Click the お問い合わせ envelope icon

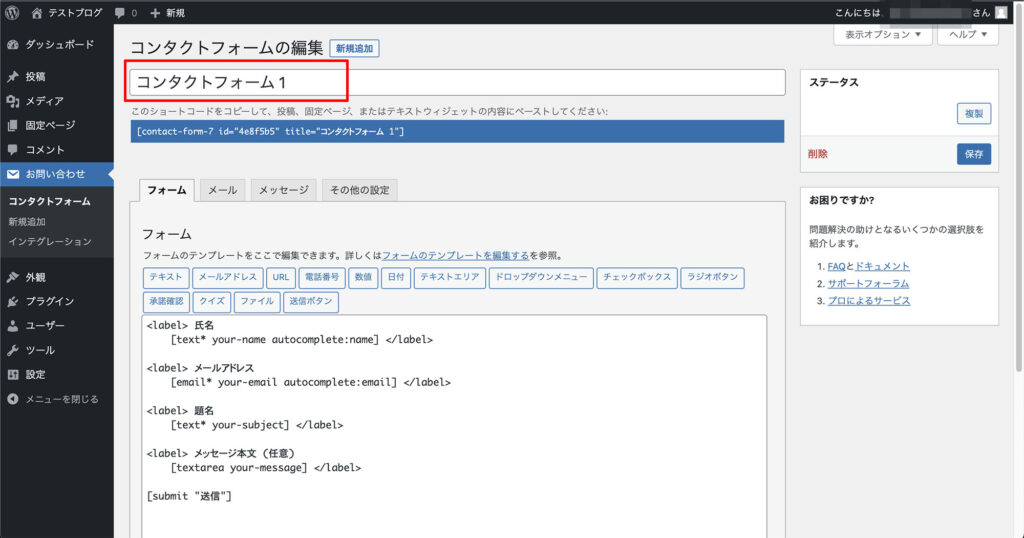[x=12, y=174]
